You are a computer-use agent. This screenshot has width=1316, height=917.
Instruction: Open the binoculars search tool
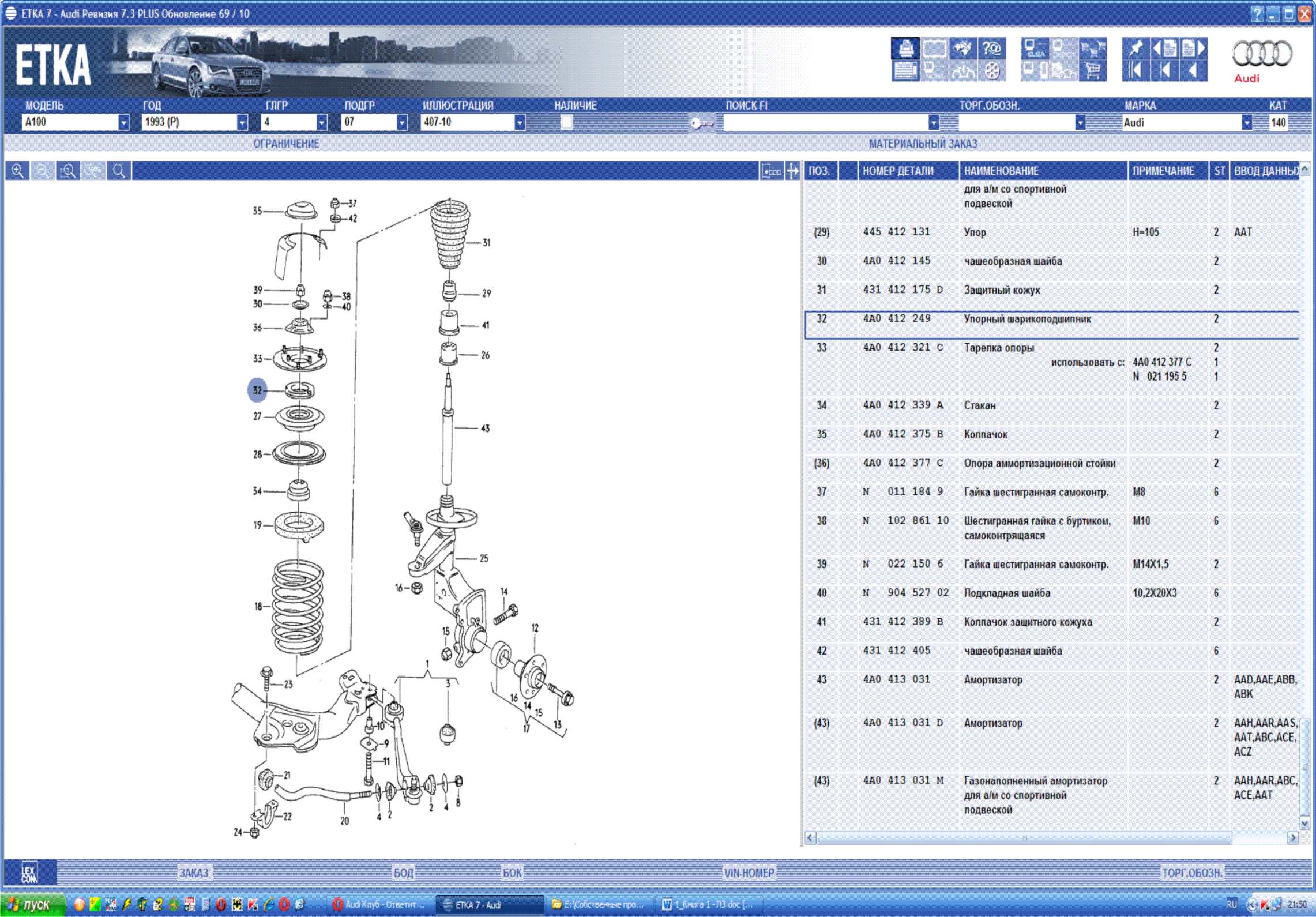(x=962, y=48)
